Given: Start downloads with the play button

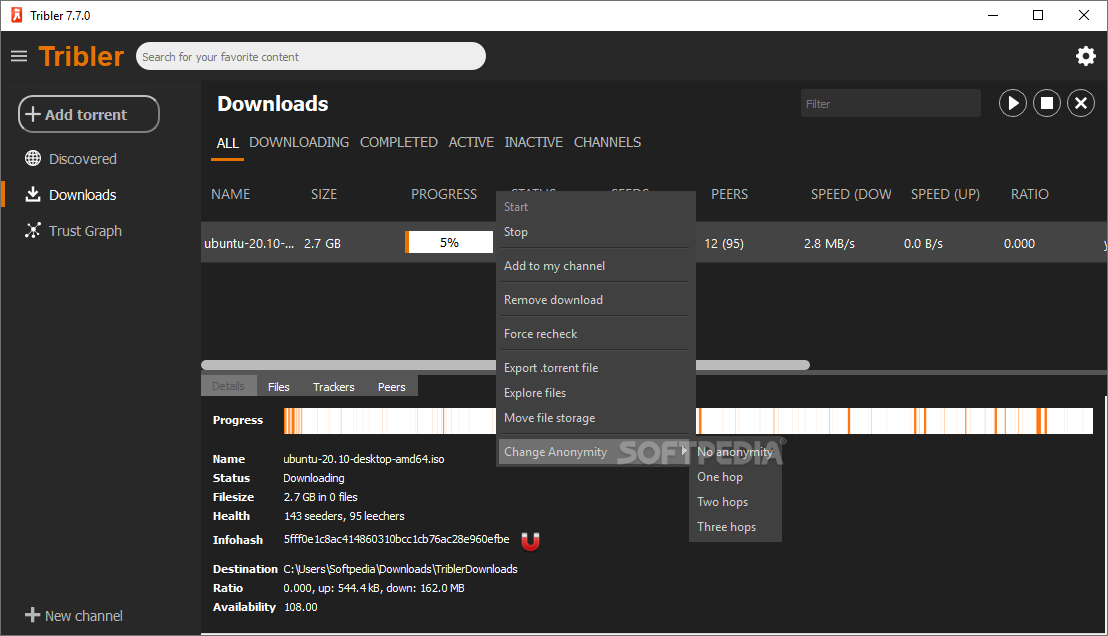Looking at the screenshot, I should coord(1013,103).
